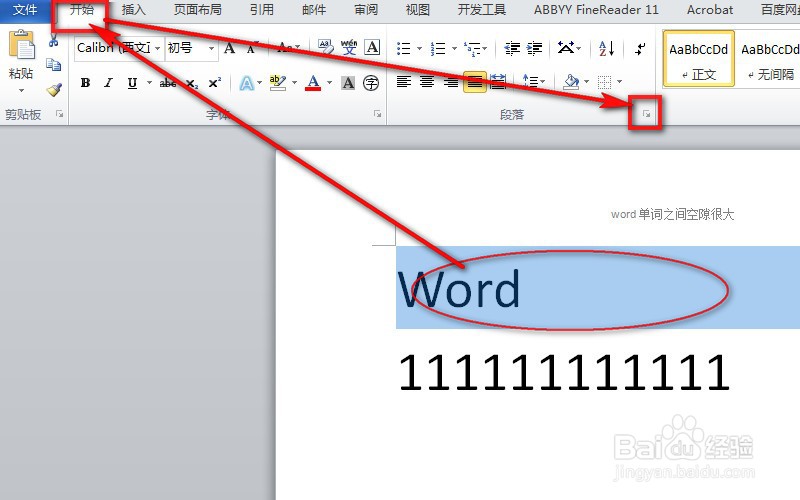Image resolution: width=800 pixels, height=500 pixels.
Task: Click the 粘贴 paste button
Action: (x=21, y=54)
